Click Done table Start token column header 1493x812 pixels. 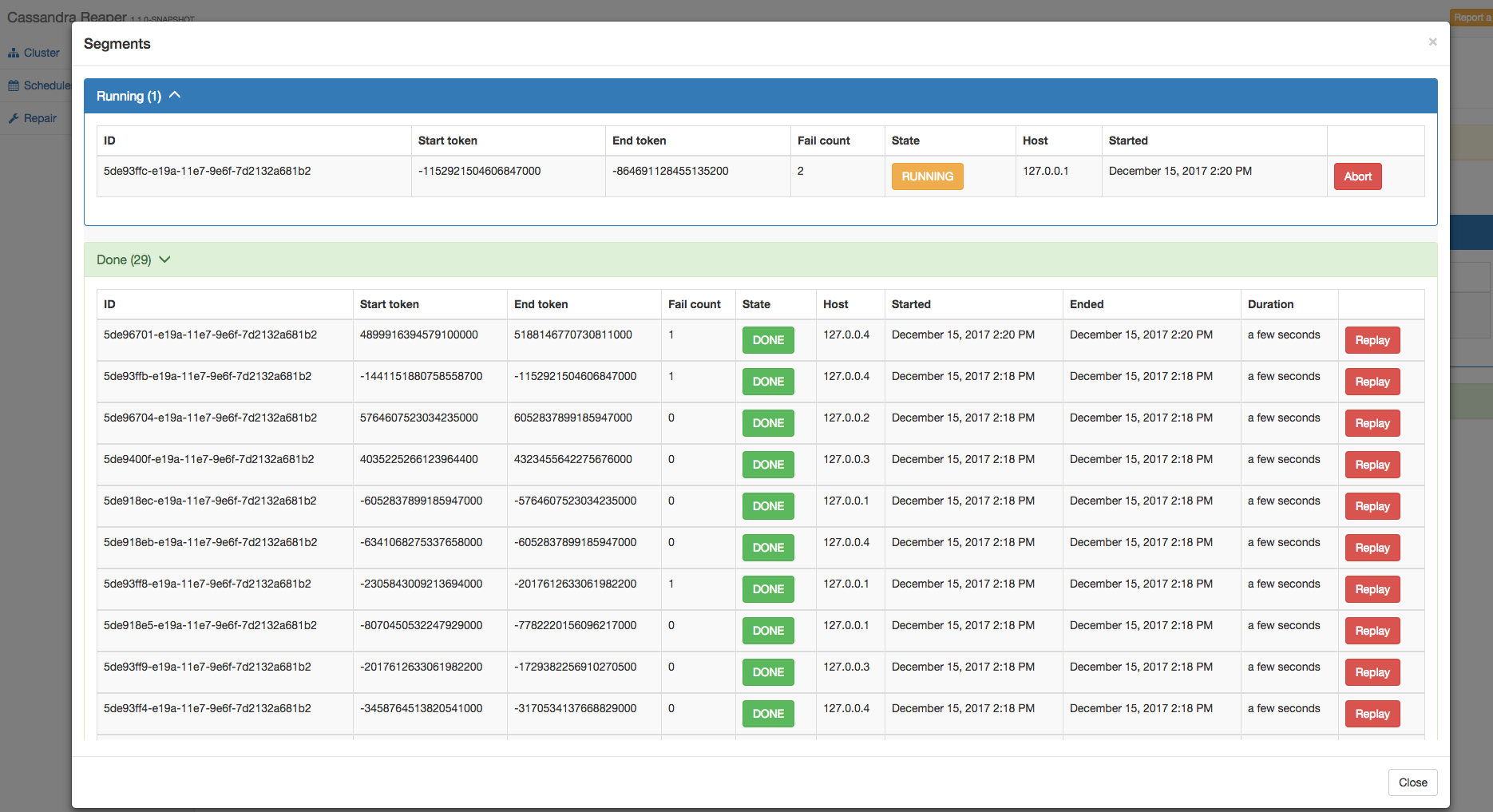390,304
